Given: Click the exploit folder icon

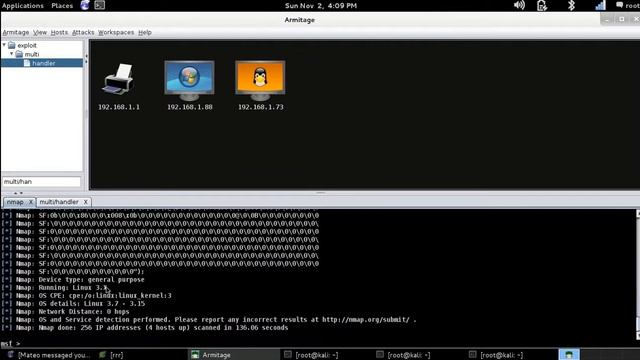Looking at the screenshot, I should (12, 45).
